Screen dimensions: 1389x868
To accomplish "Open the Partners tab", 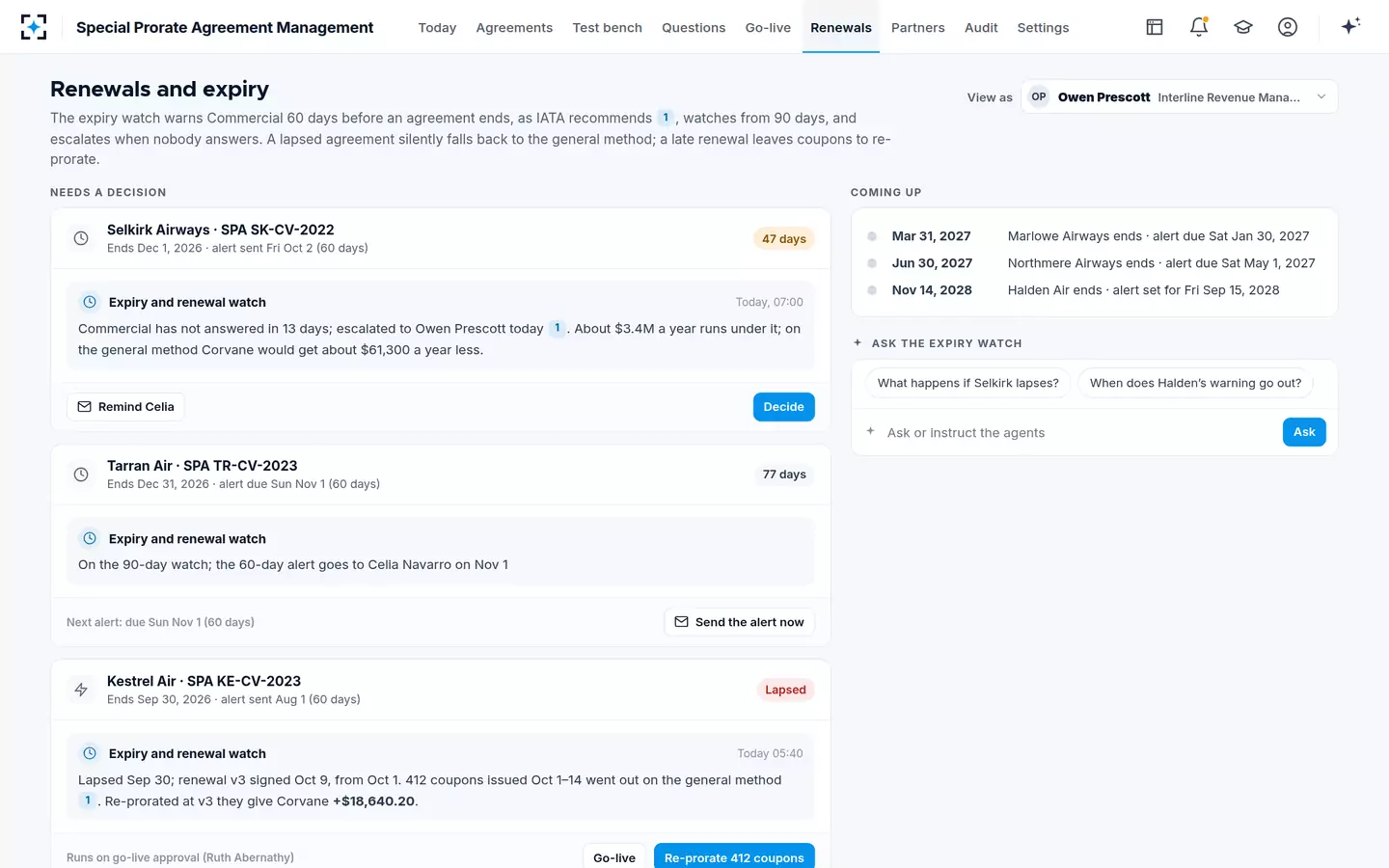I will click(x=918, y=28).
